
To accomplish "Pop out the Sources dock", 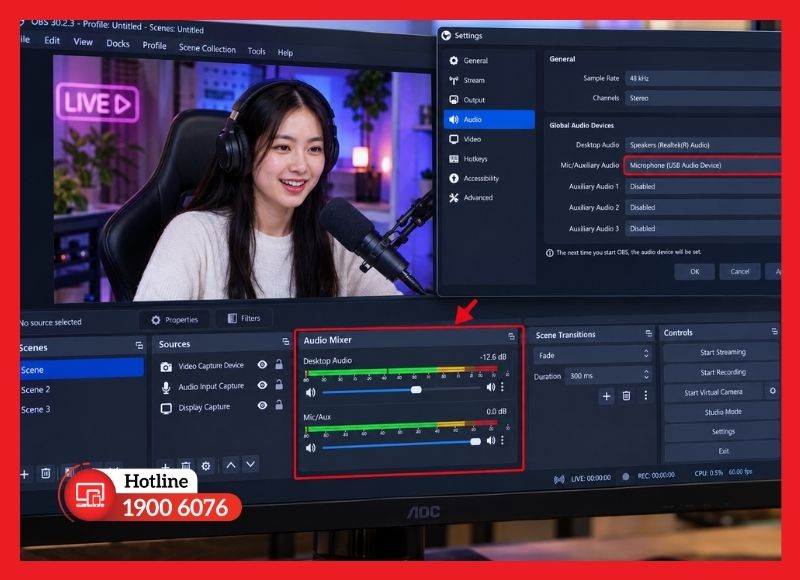I will pyautogui.click(x=286, y=341).
